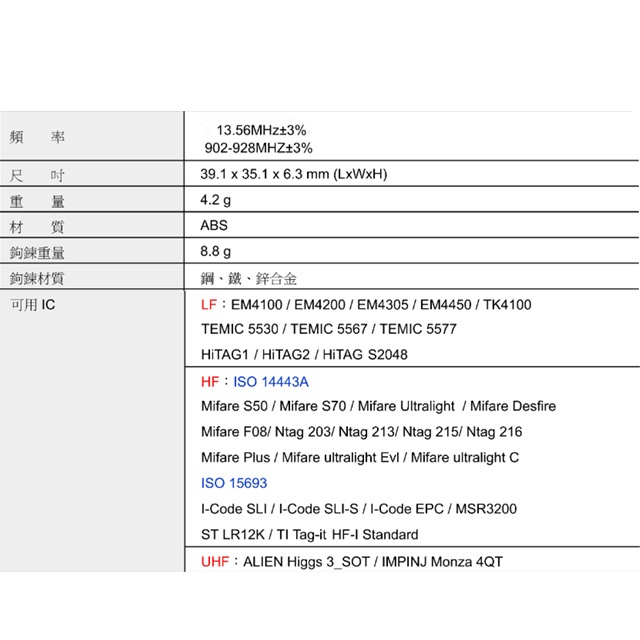Select EM4200 in the LF list
The width and height of the screenshot is (640, 640).
(x=320, y=304)
